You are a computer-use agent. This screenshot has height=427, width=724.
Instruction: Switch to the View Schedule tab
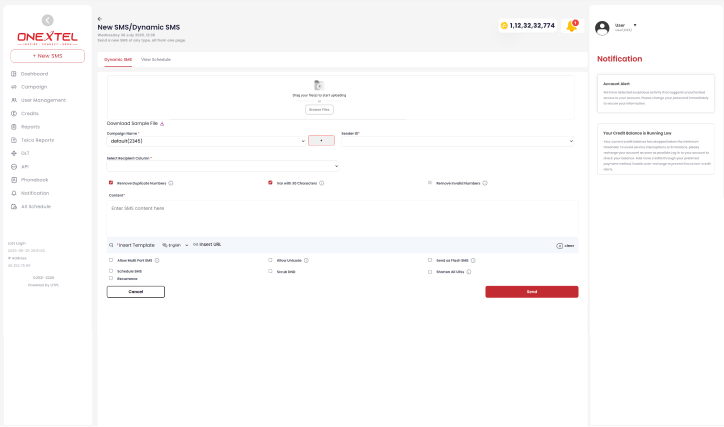click(x=155, y=60)
